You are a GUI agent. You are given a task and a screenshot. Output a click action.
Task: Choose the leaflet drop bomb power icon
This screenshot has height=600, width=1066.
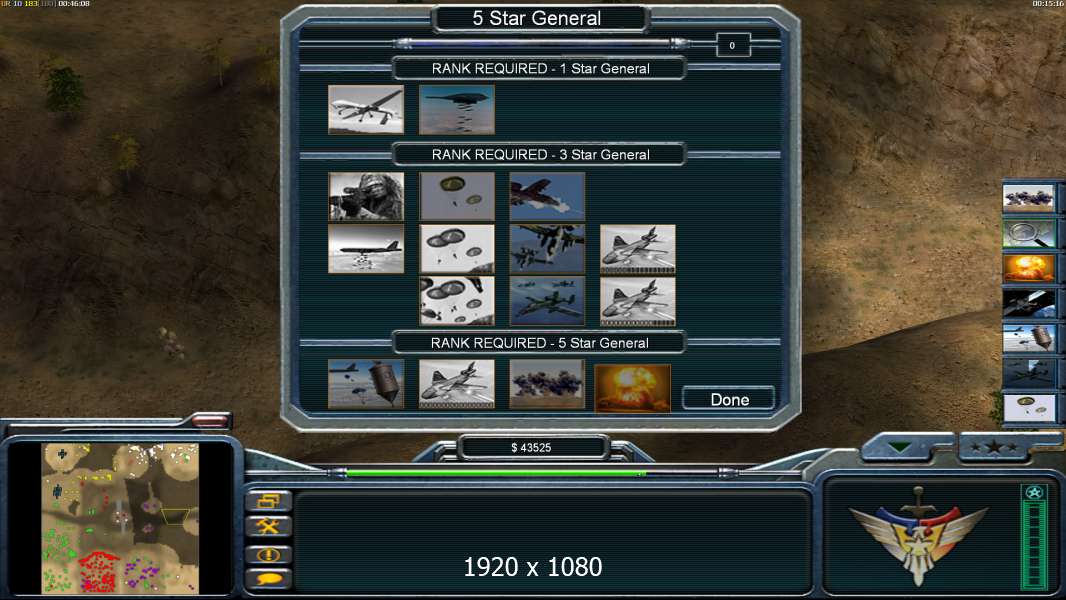pos(366,384)
